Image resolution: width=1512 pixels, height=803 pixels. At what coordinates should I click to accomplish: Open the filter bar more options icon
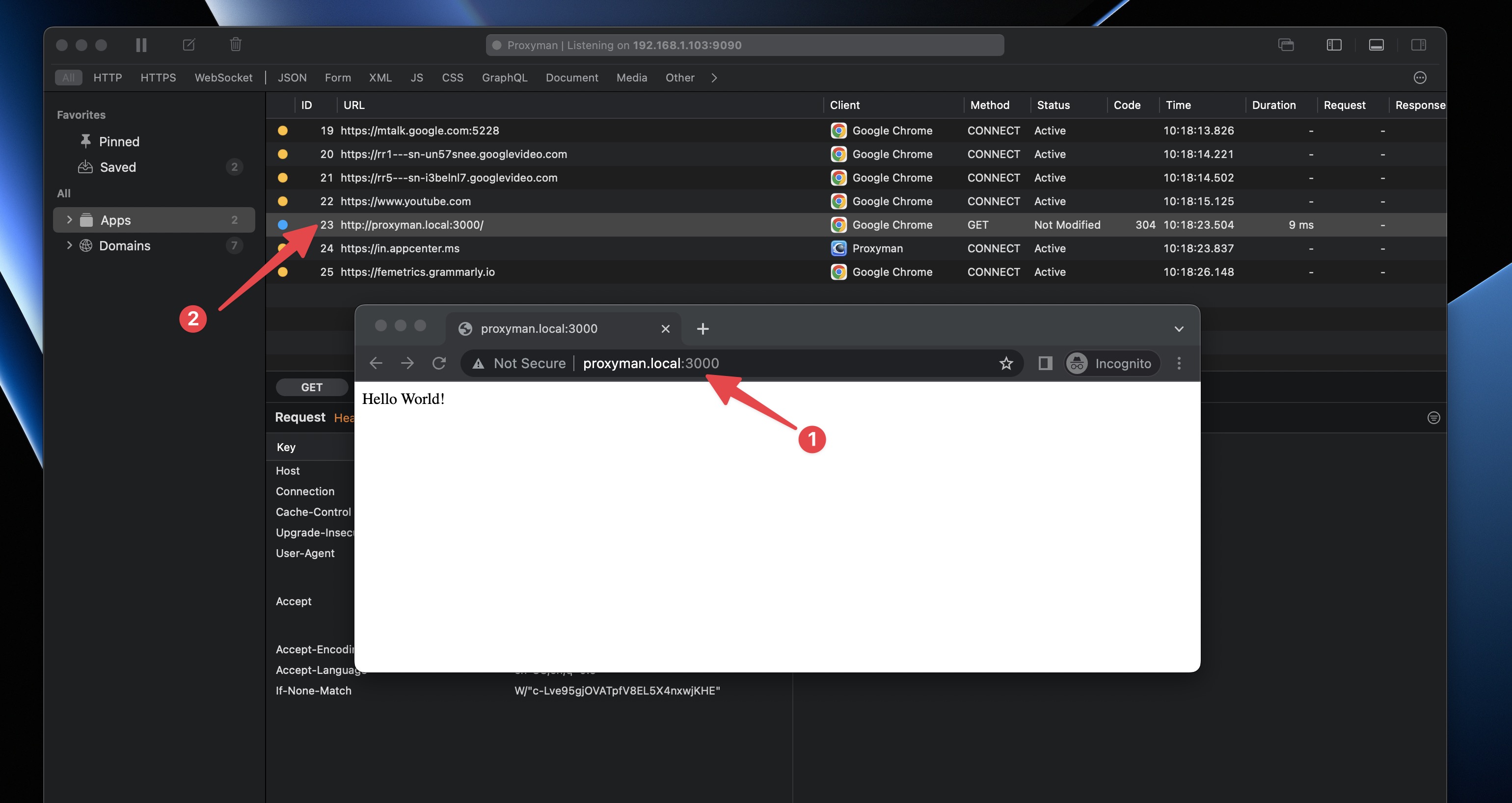click(x=1419, y=78)
